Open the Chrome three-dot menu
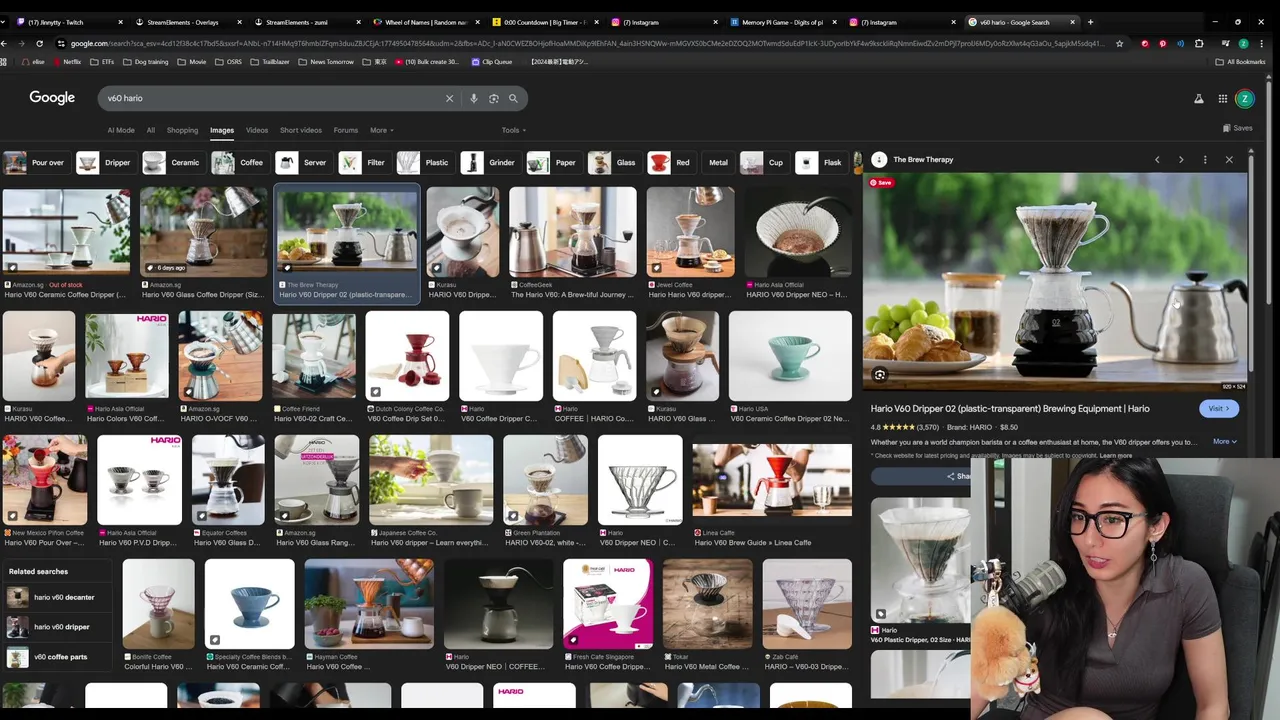 [1262, 43]
